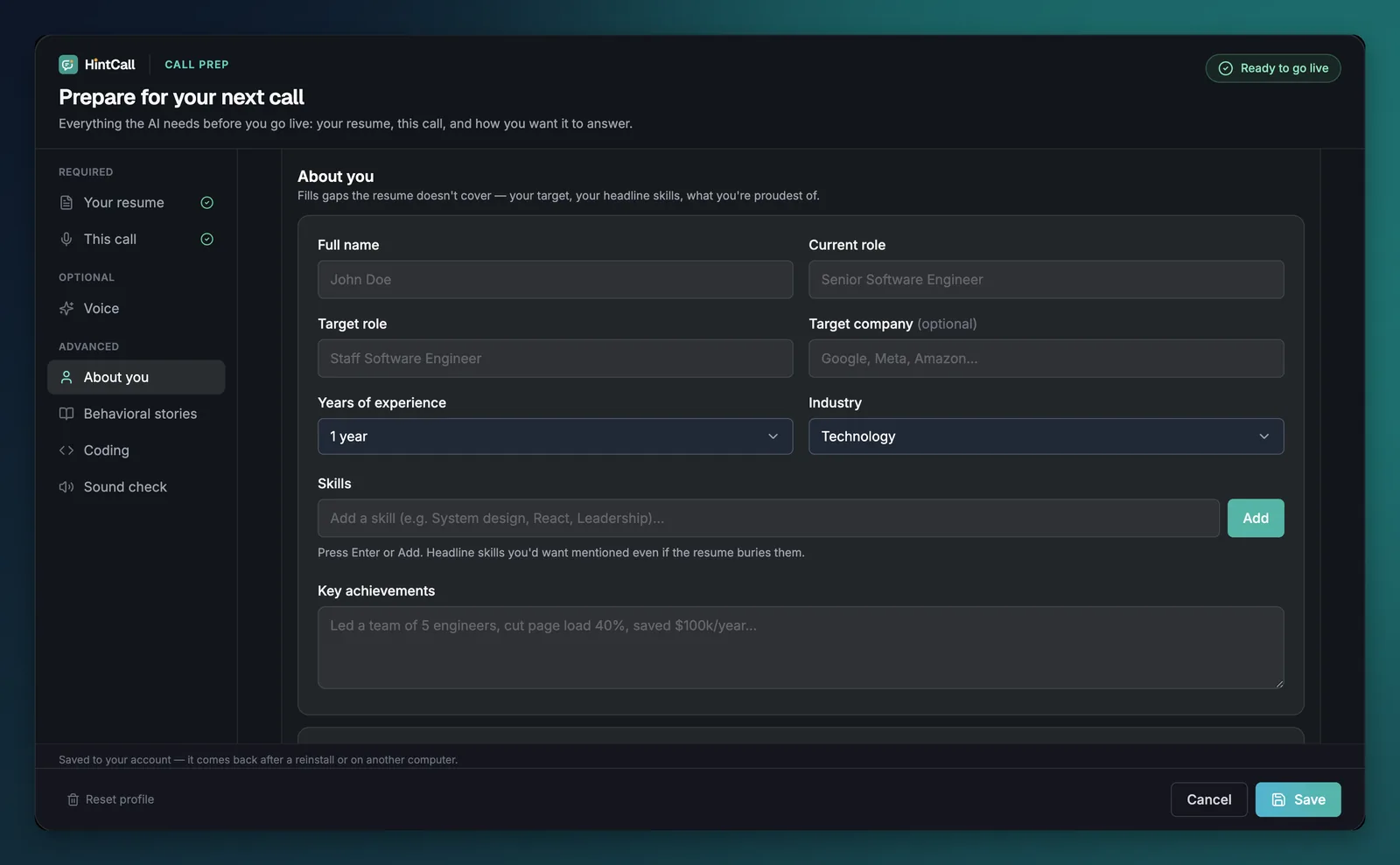1400x865 pixels.
Task: Click the Your resume document icon
Action: tap(66, 203)
